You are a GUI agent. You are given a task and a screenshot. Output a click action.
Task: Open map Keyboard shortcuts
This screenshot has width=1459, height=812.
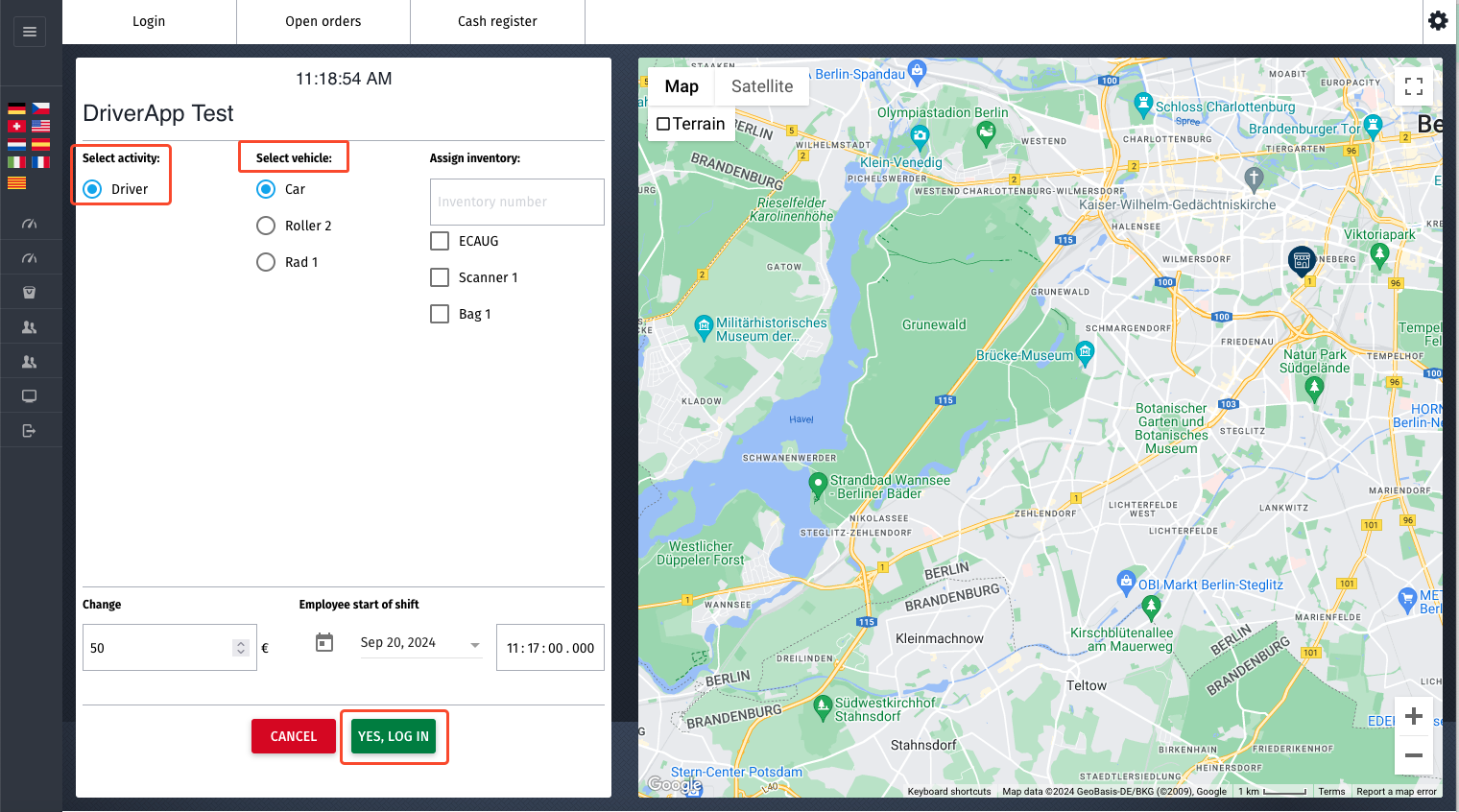949,792
